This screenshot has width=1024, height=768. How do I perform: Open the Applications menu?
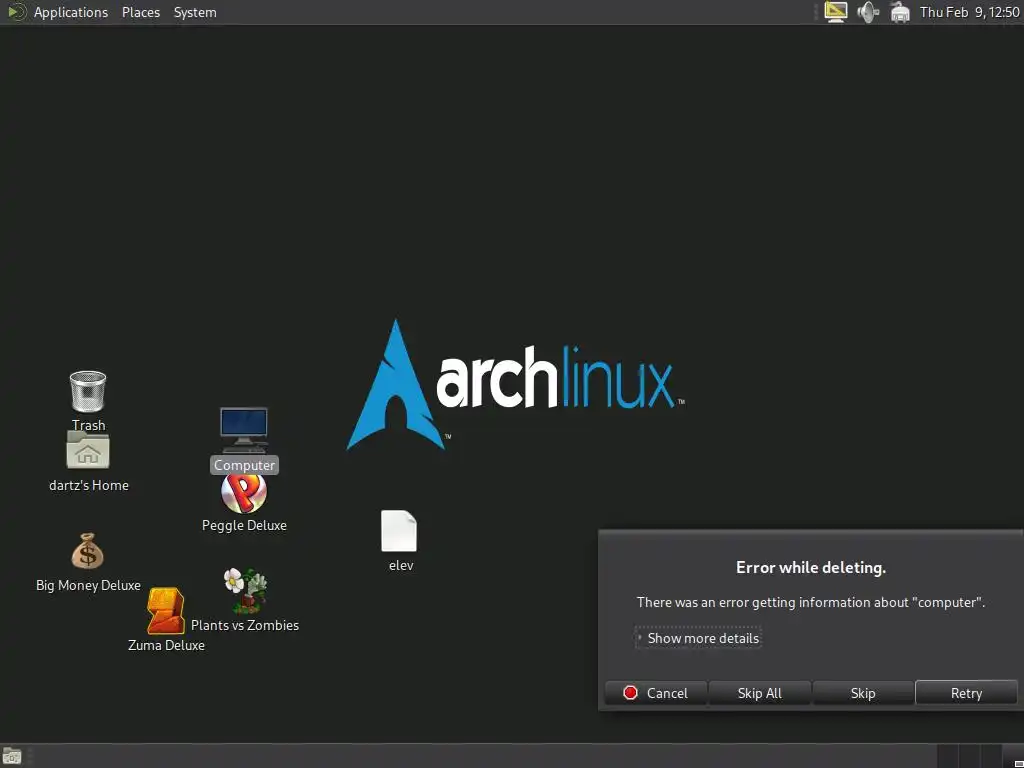point(71,12)
